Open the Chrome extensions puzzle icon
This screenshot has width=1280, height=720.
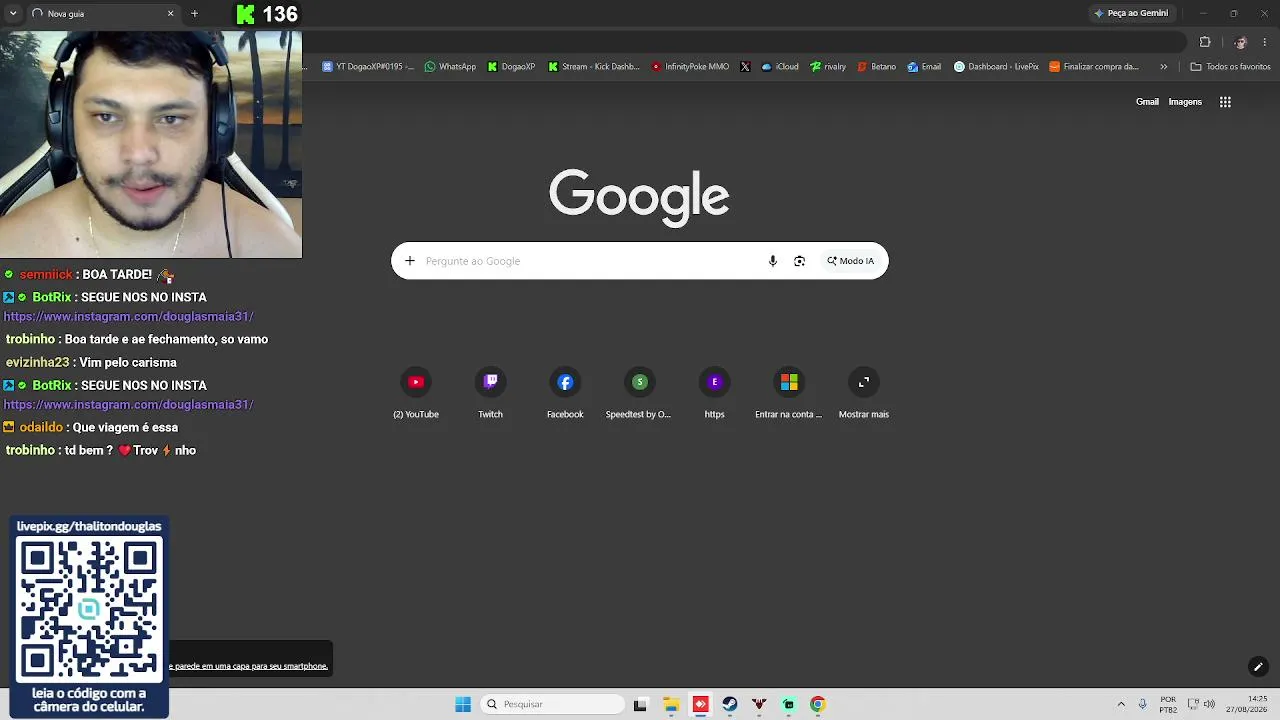point(1205,42)
